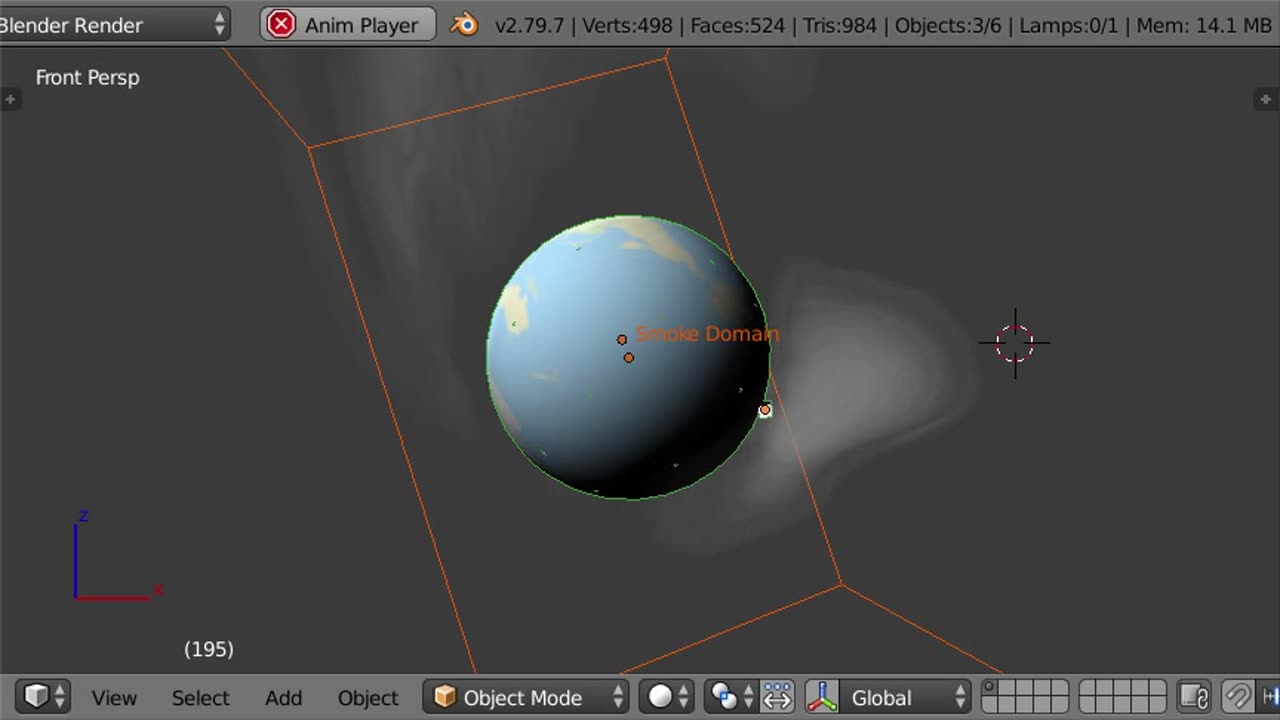Viewport: 1280px width, 720px height.
Task: Click the v2.79.7 version text
Action: pyautogui.click(x=529, y=25)
